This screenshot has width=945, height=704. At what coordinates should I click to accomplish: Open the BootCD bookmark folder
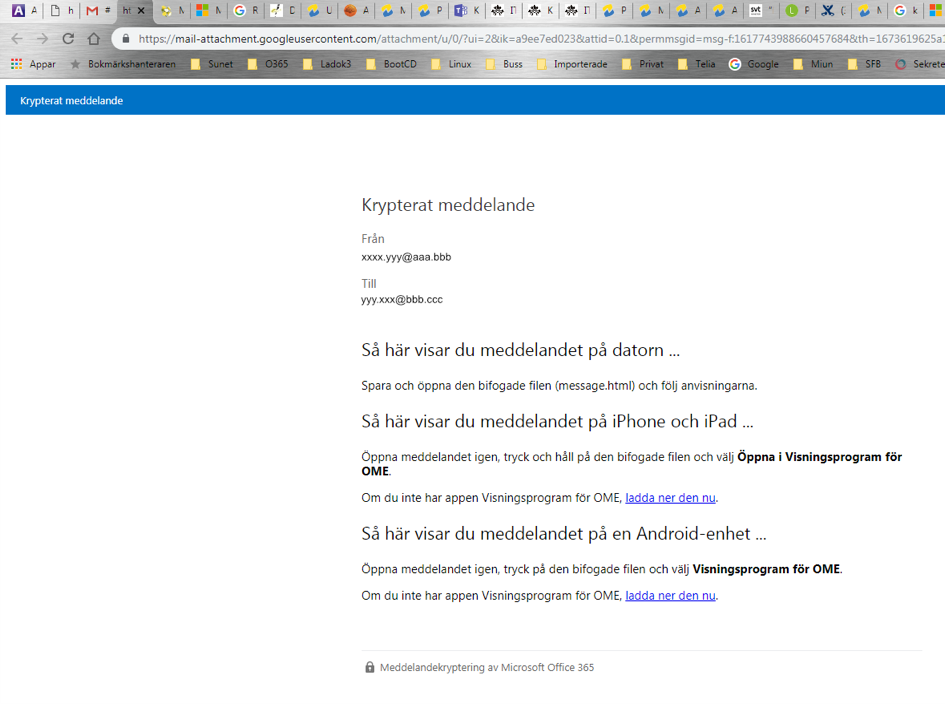pos(391,64)
